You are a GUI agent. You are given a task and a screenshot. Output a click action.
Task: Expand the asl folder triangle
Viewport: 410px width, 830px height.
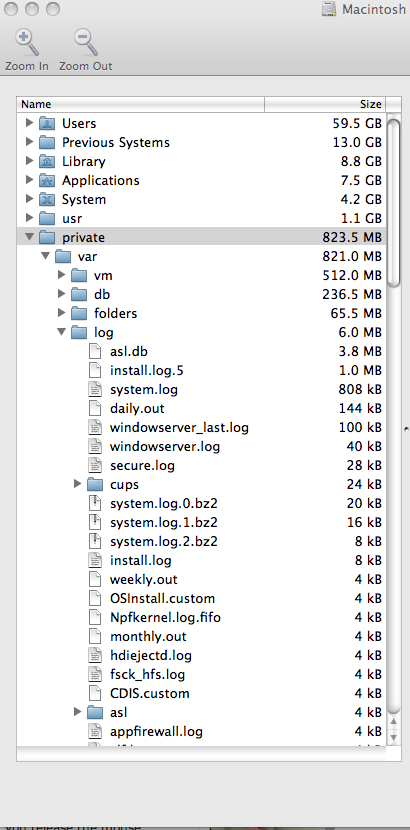pos(77,712)
